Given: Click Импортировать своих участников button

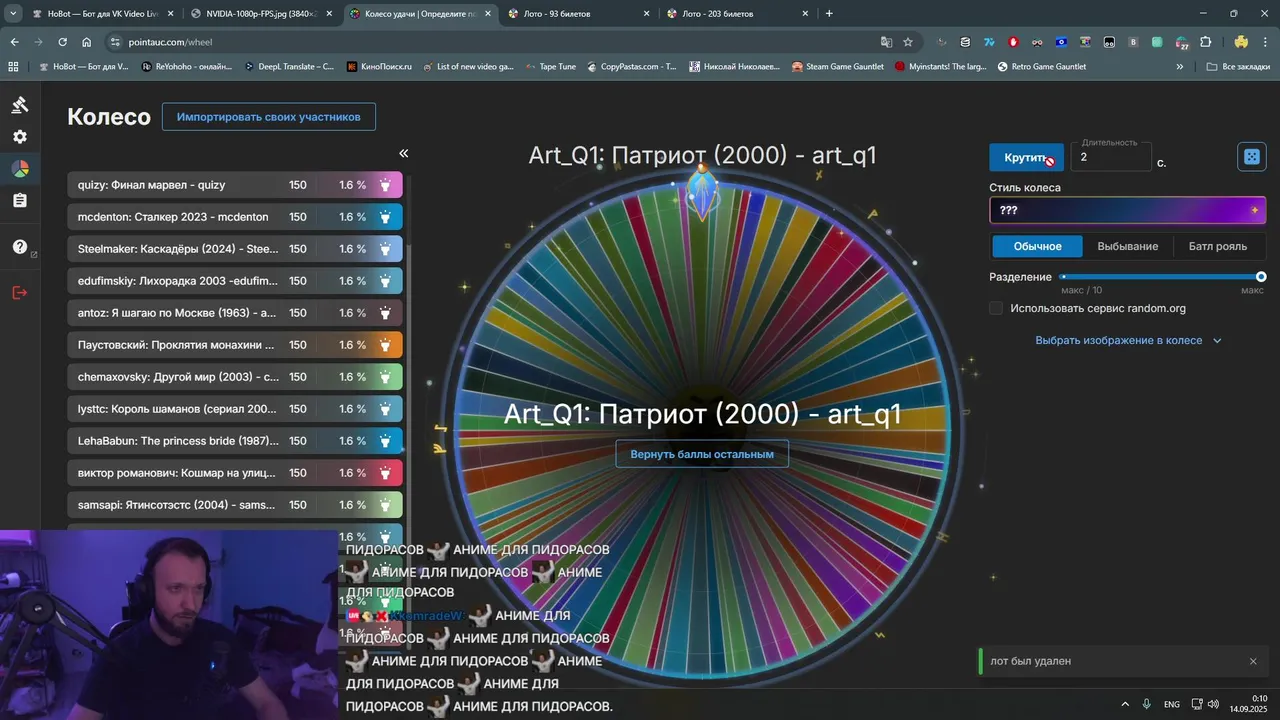Looking at the screenshot, I should [x=269, y=117].
